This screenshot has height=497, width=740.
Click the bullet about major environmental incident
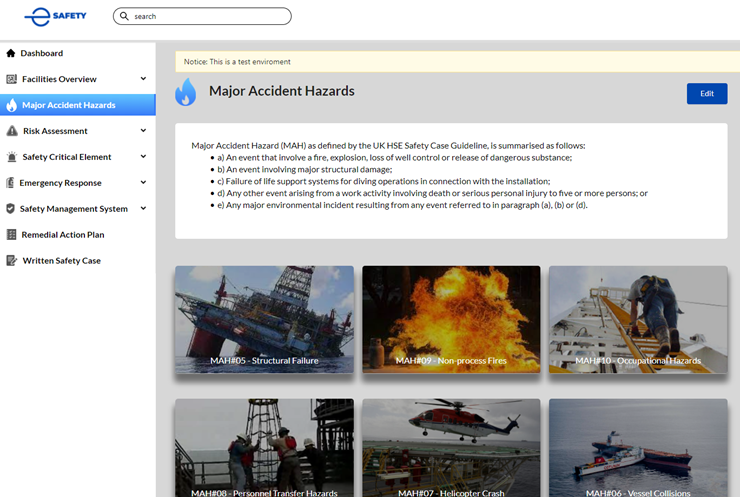[402, 205]
